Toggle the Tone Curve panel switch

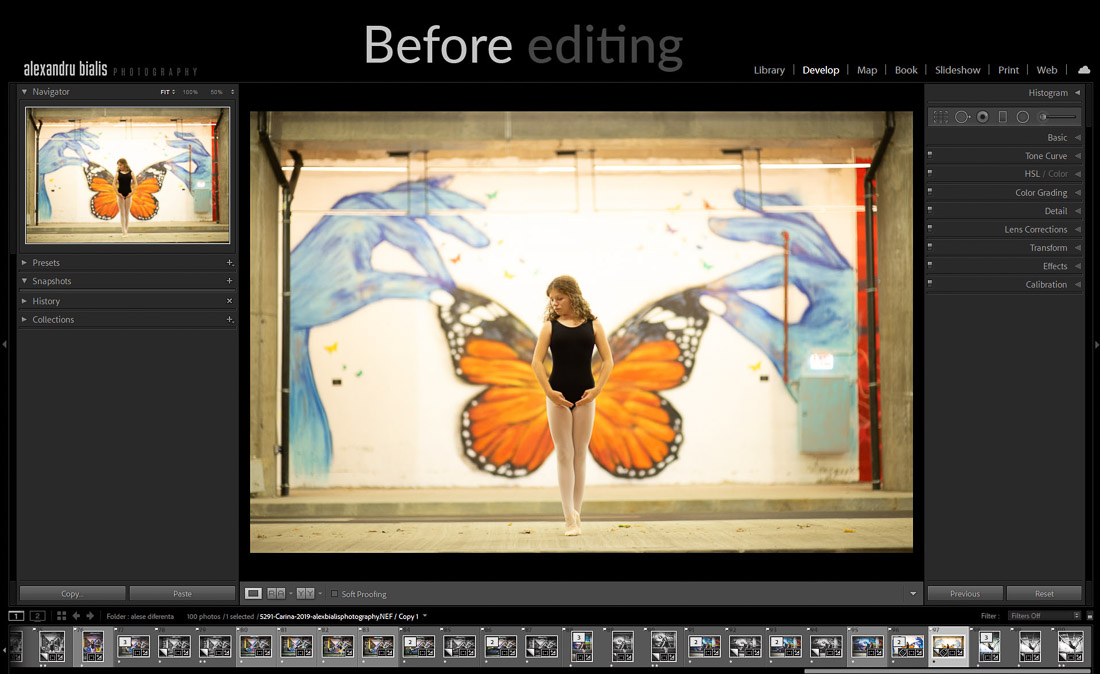coord(930,156)
